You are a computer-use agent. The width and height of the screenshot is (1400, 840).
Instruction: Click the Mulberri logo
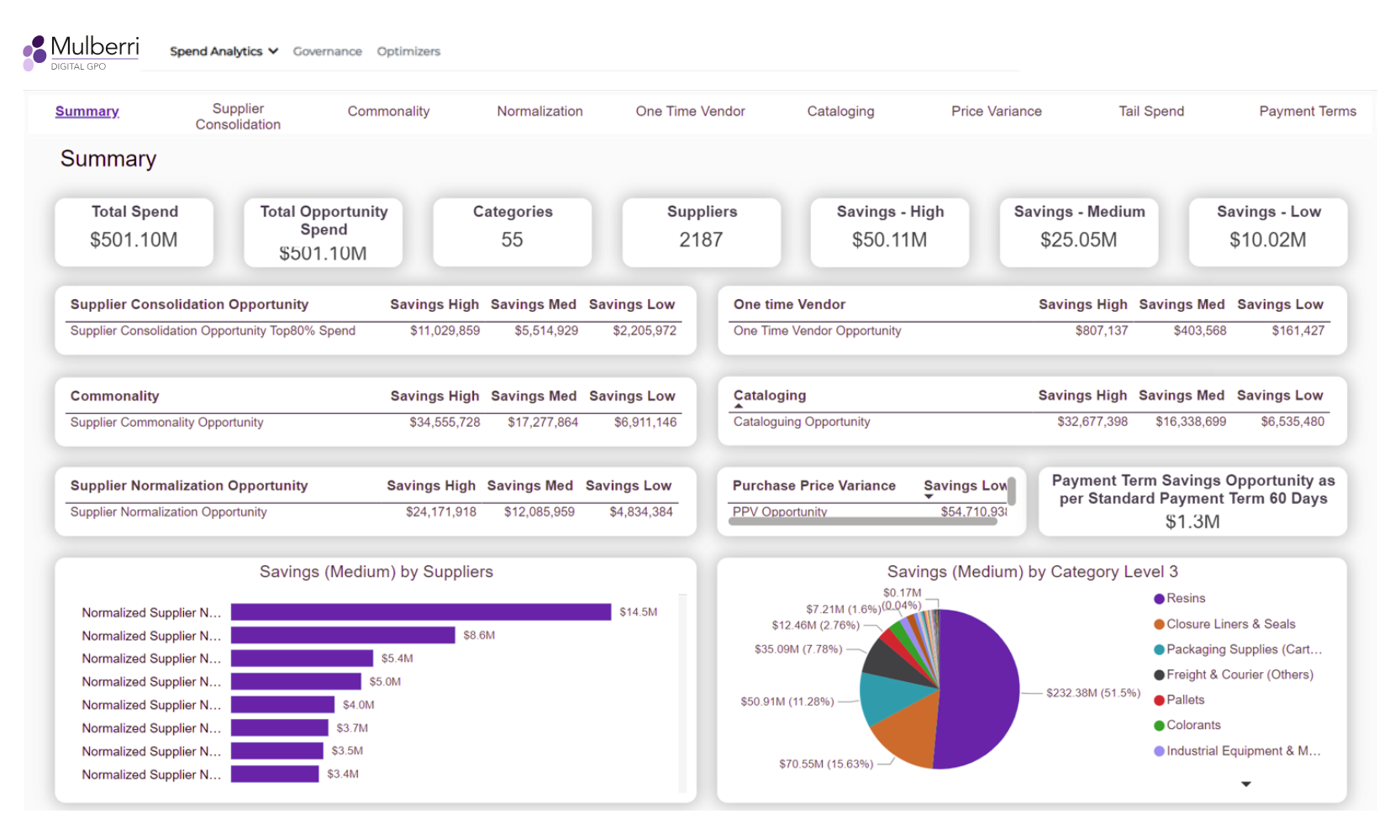click(81, 52)
